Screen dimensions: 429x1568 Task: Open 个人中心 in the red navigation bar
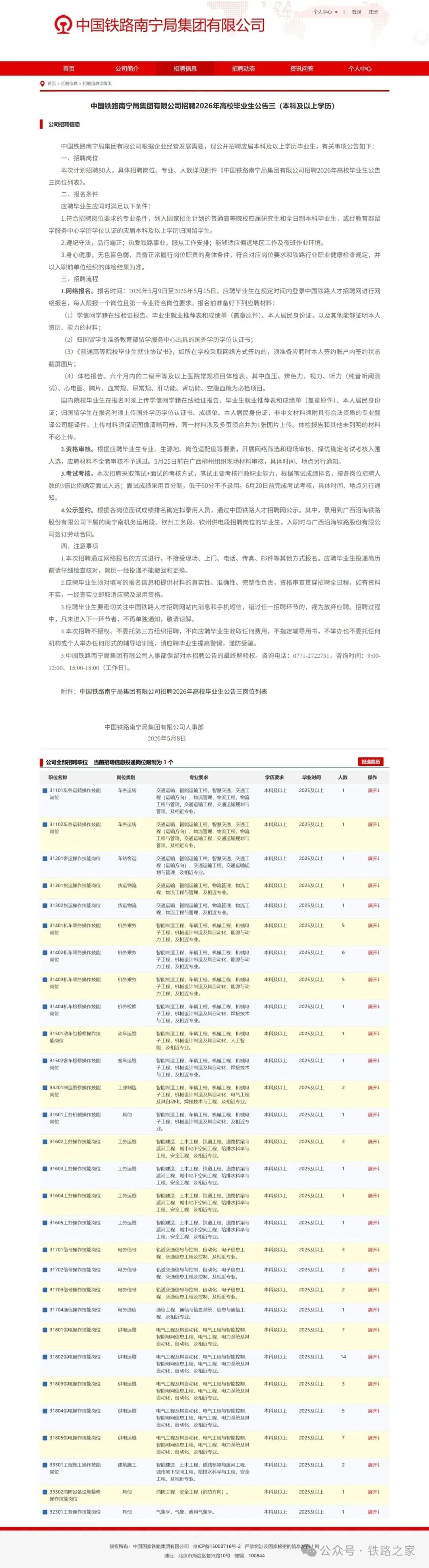click(359, 69)
